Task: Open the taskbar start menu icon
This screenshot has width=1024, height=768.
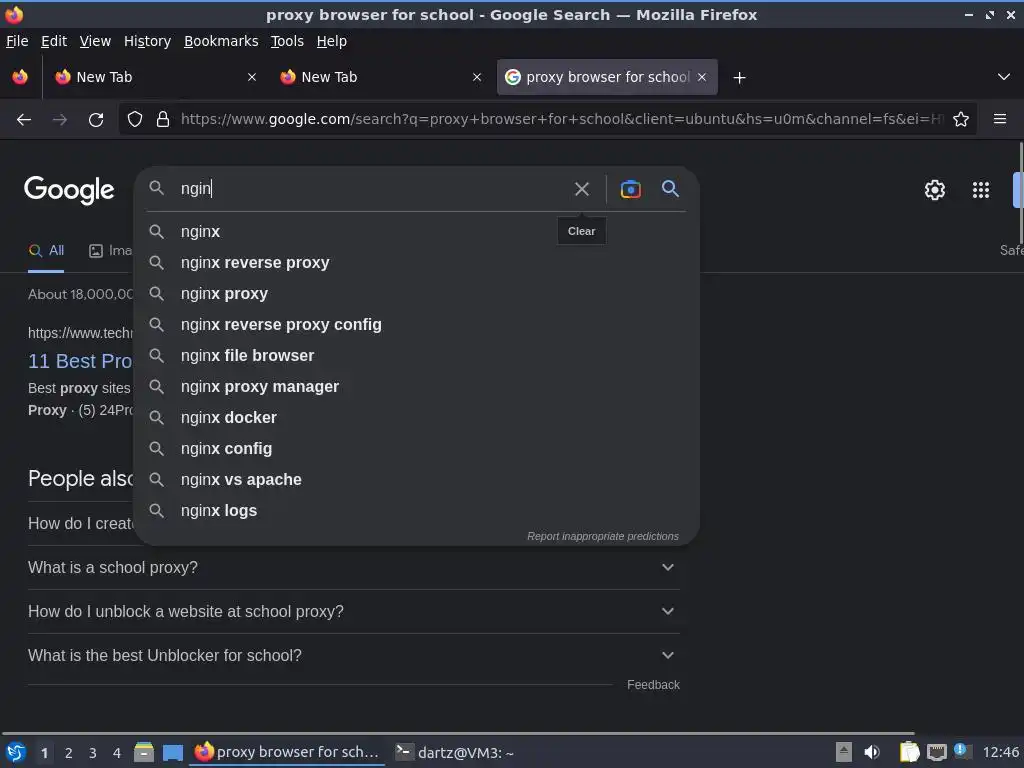Action: click(x=16, y=752)
